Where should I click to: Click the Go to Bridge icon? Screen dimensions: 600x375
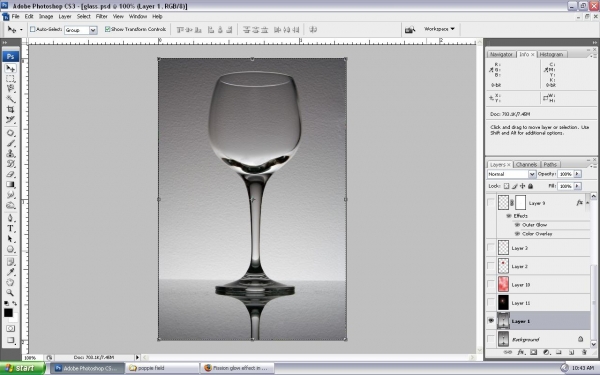(x=410, y=29)
